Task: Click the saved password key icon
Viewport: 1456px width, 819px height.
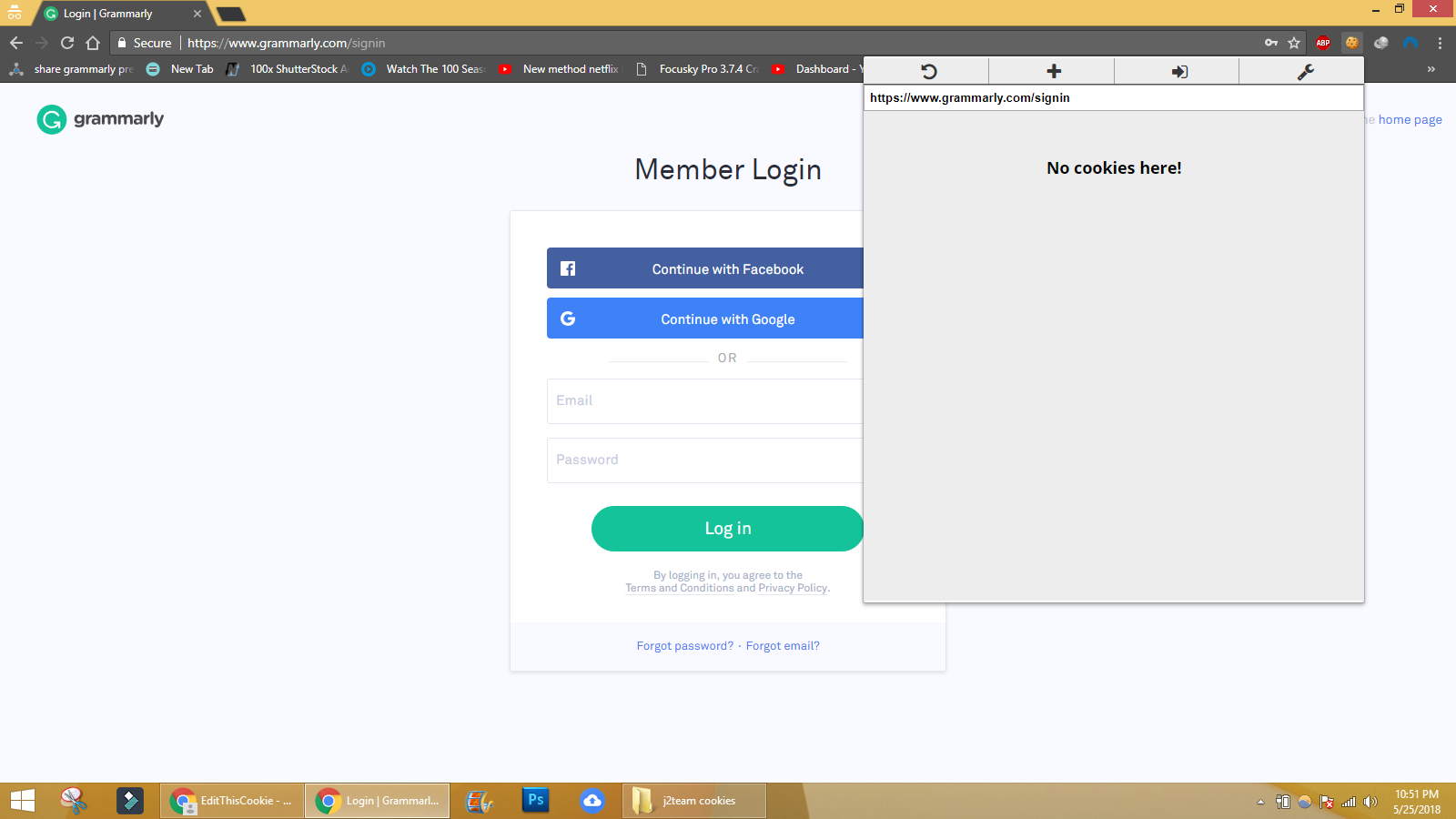Action: pyautogui.click(x=1271, y=43)
